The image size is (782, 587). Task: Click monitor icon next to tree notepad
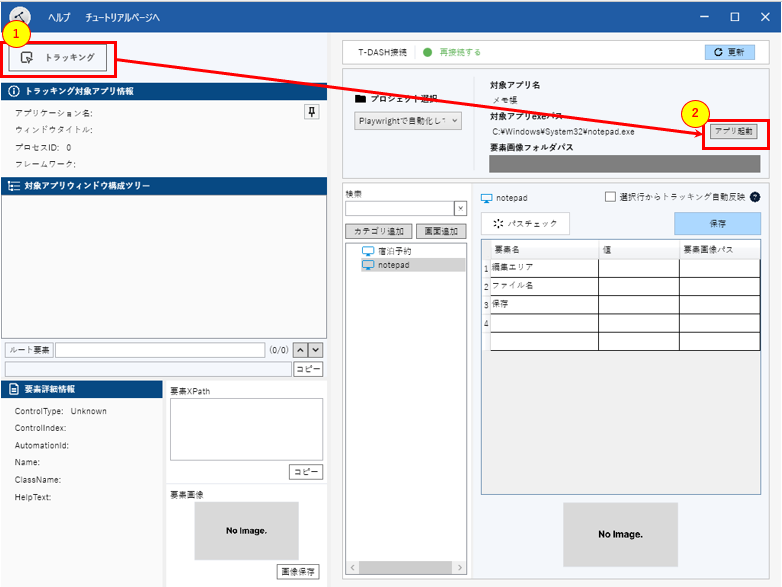tap(368, 265)
